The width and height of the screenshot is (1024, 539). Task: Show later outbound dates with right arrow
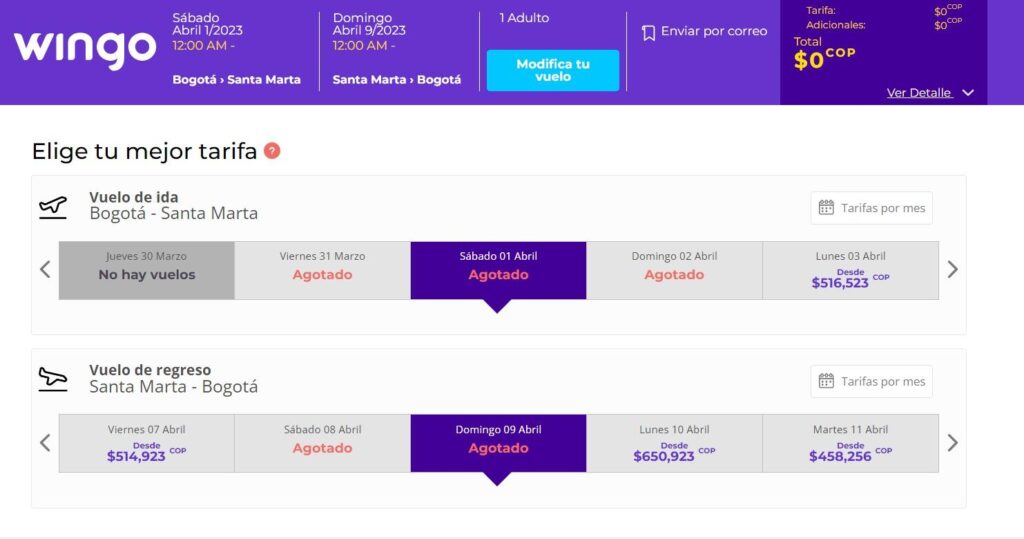(x=952, y=269)
